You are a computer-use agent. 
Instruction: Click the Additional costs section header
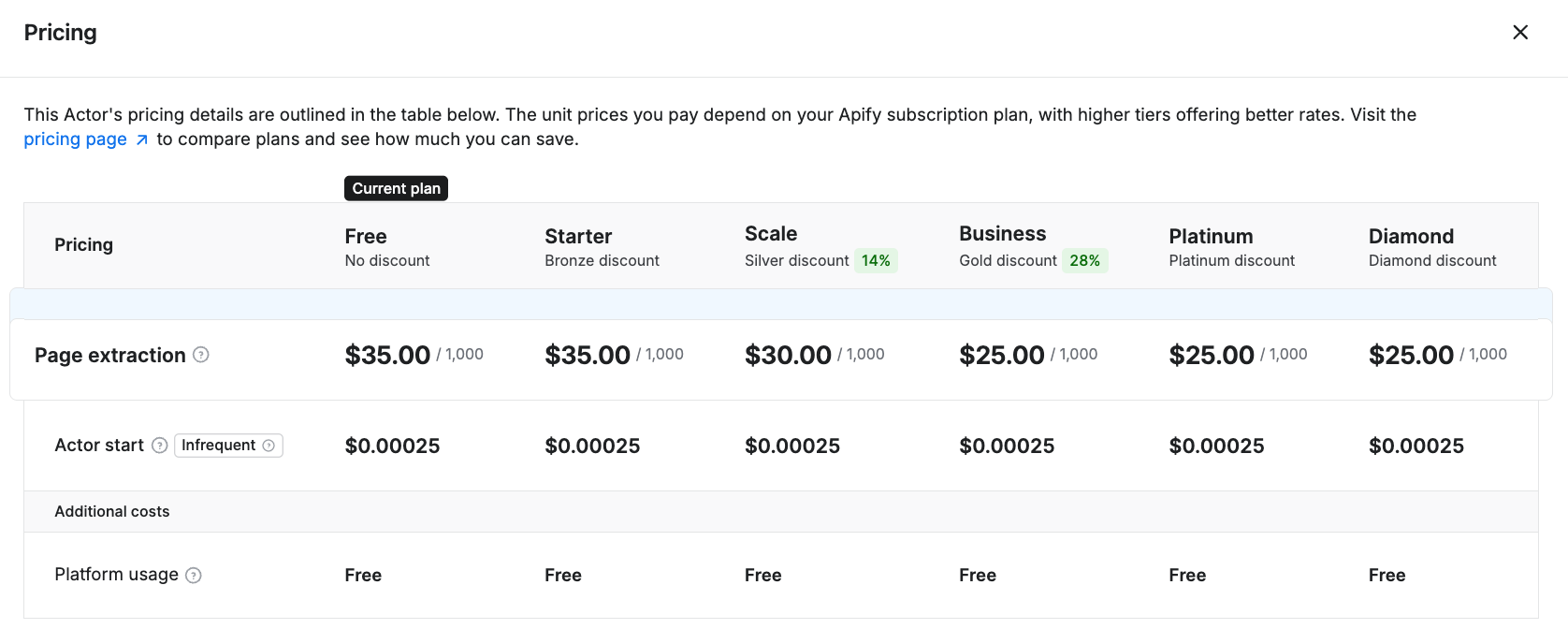tap(112, 512)
